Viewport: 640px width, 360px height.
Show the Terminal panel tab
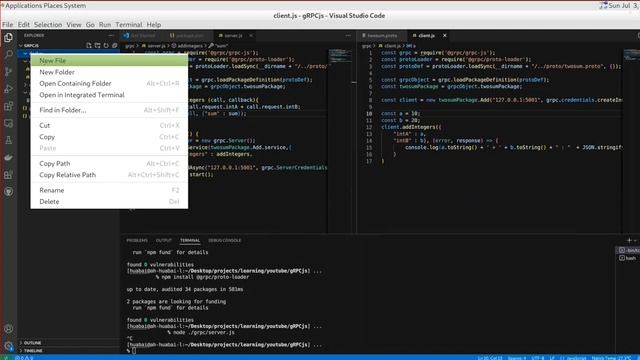190,240
